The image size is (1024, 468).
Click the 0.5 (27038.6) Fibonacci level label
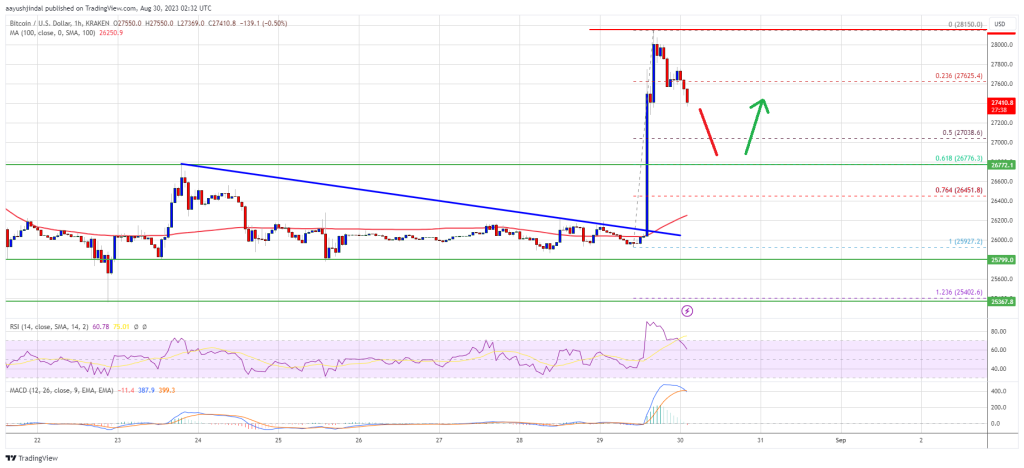coord(963,132)
